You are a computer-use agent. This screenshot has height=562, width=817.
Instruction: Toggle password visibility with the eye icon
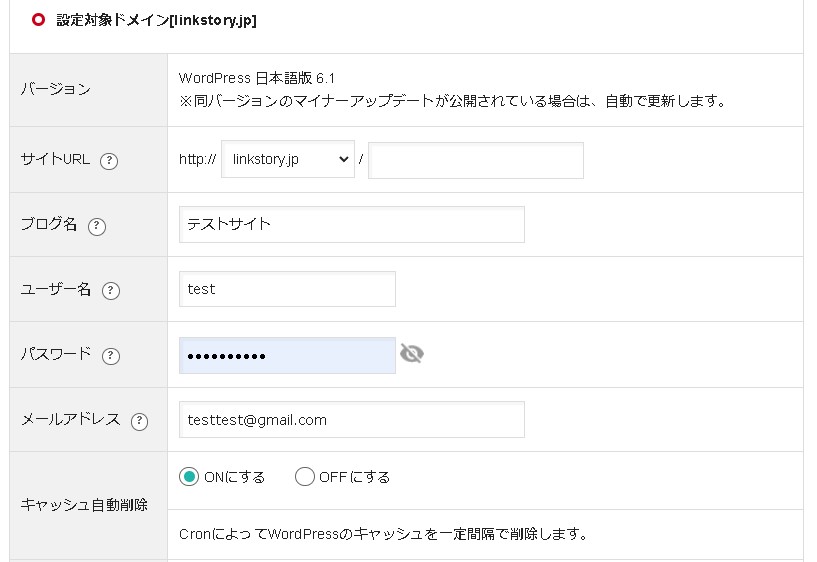pyautogui.click(x=412, y=354)
